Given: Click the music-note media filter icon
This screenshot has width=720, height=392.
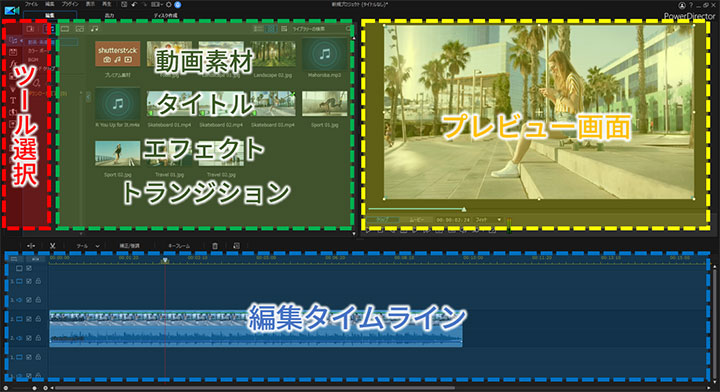Looking at the screenshot, I should pyautogui.click(x=94, y=29).
